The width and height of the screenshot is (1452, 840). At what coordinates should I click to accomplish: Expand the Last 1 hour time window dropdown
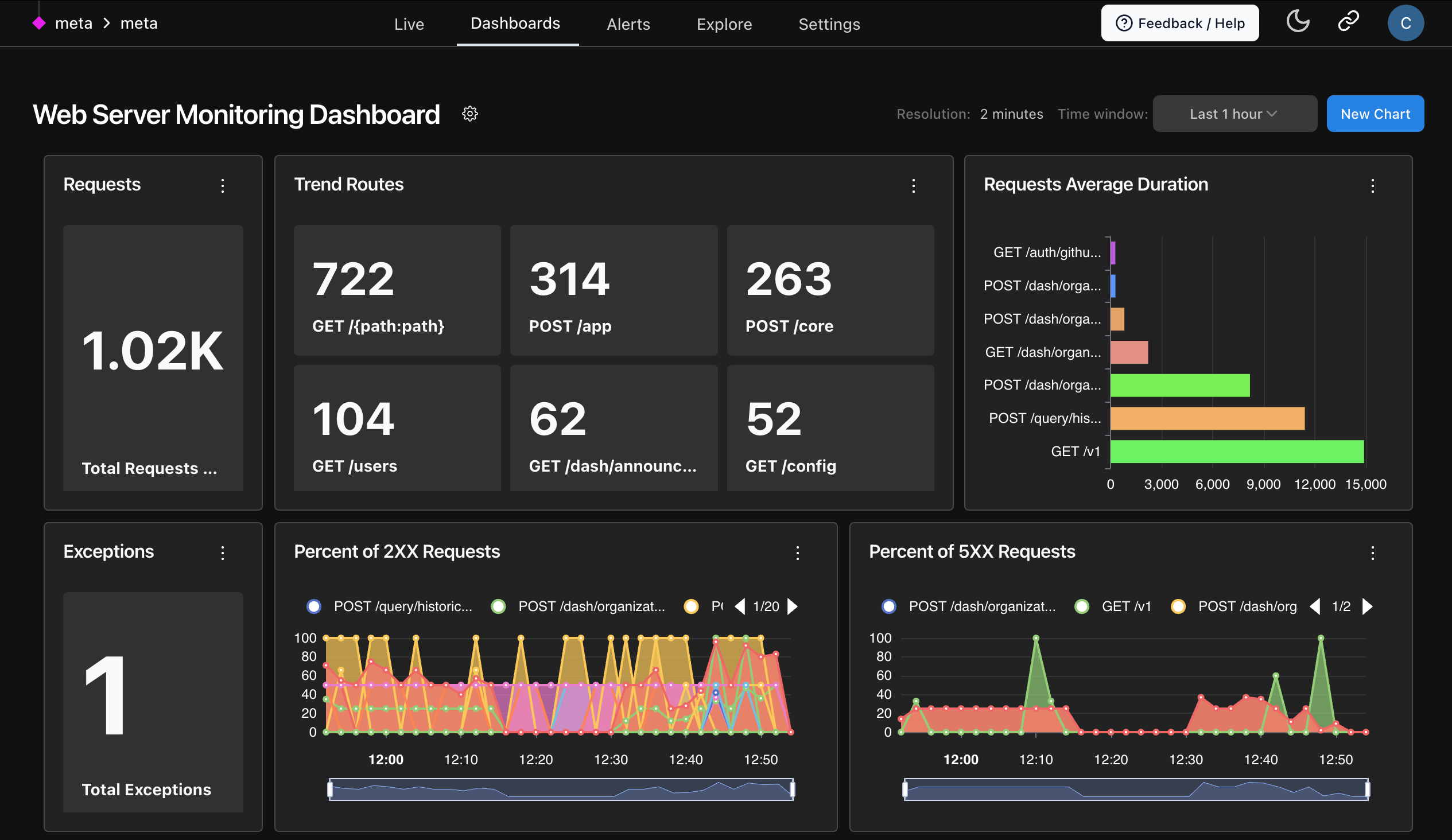coord(1234,114)
